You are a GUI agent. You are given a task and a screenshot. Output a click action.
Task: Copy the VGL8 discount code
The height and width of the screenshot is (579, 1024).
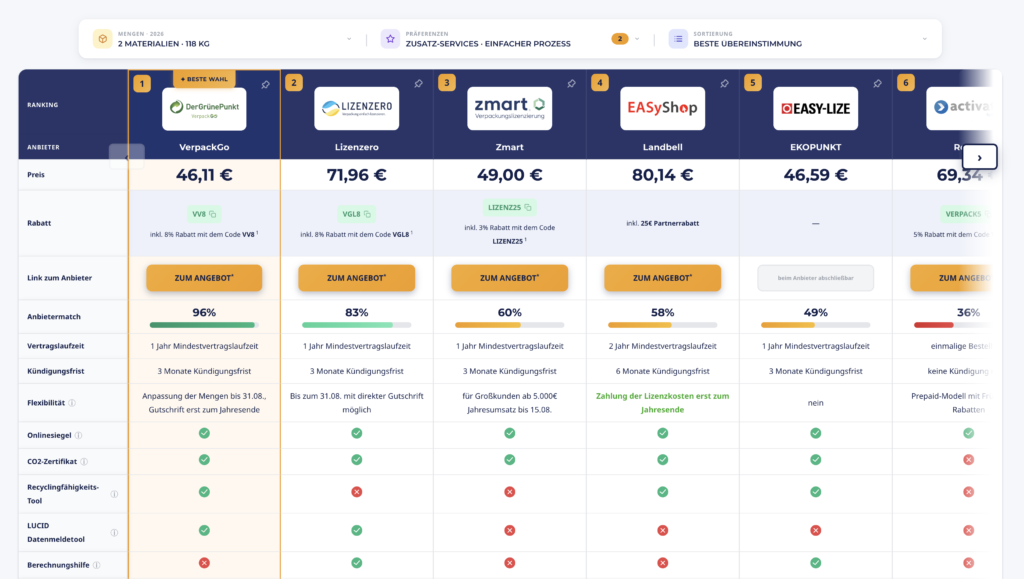[x=367, y=214]
